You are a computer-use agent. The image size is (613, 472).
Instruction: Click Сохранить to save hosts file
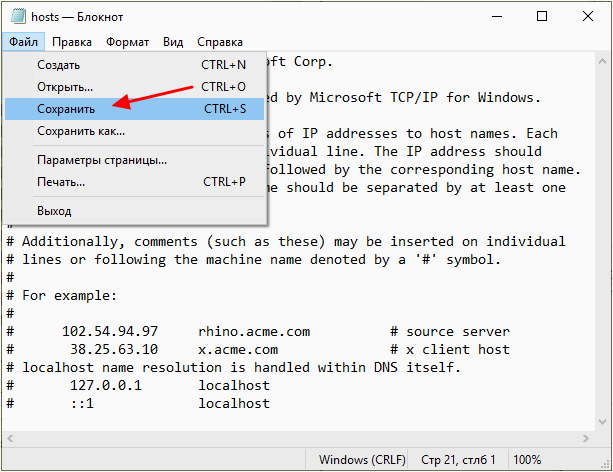134,109
